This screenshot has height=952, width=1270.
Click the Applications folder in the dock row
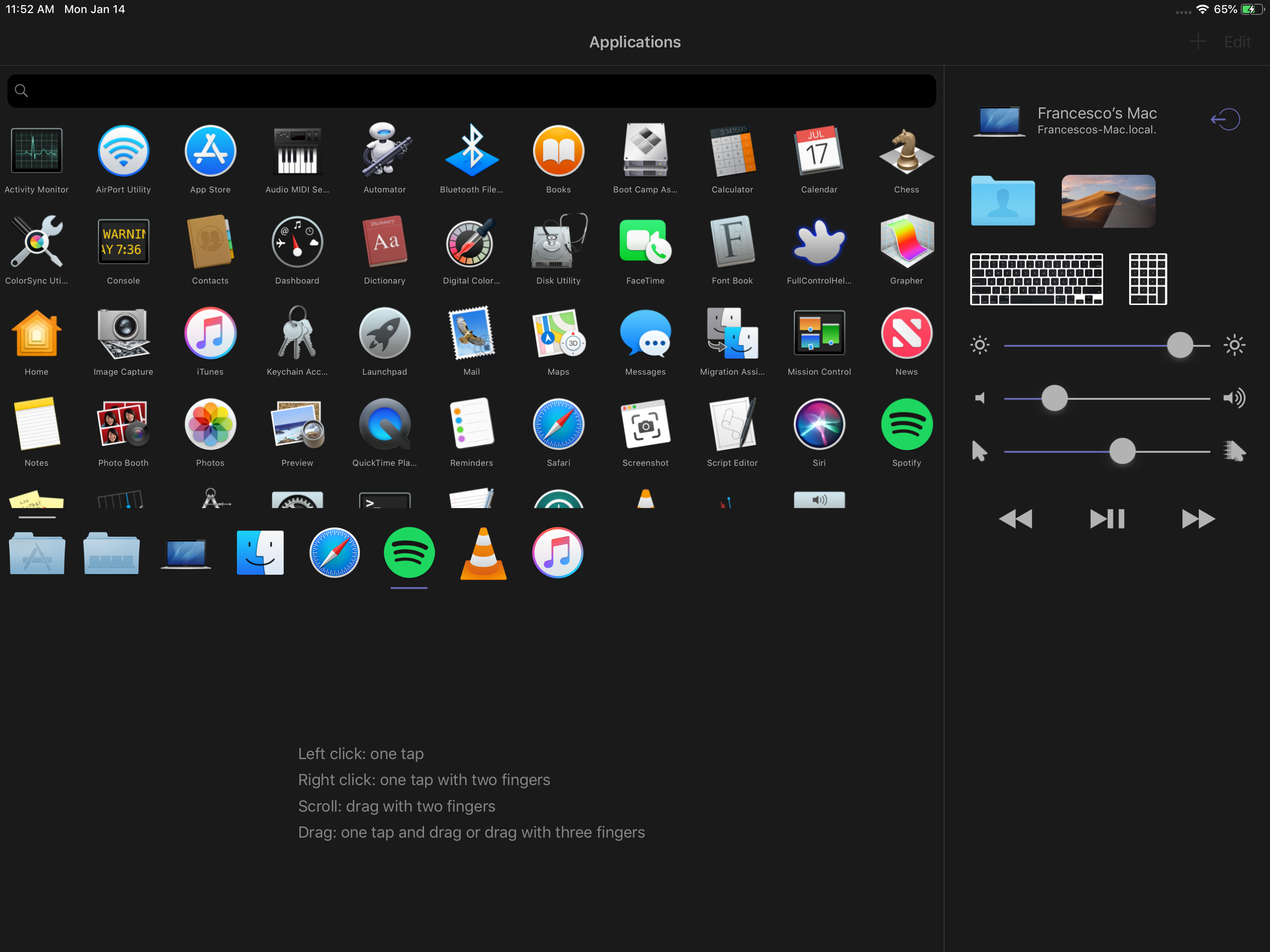click(x=37, y=554)
